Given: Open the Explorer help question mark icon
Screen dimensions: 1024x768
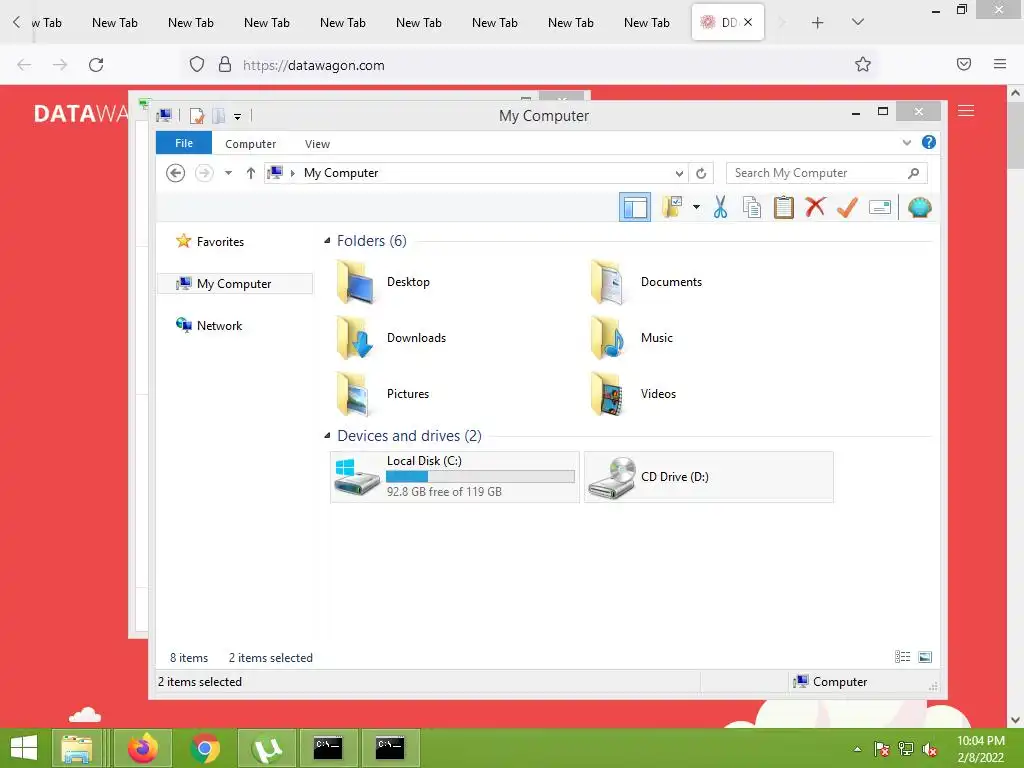Looking at the screenshot, I should 929,142.
